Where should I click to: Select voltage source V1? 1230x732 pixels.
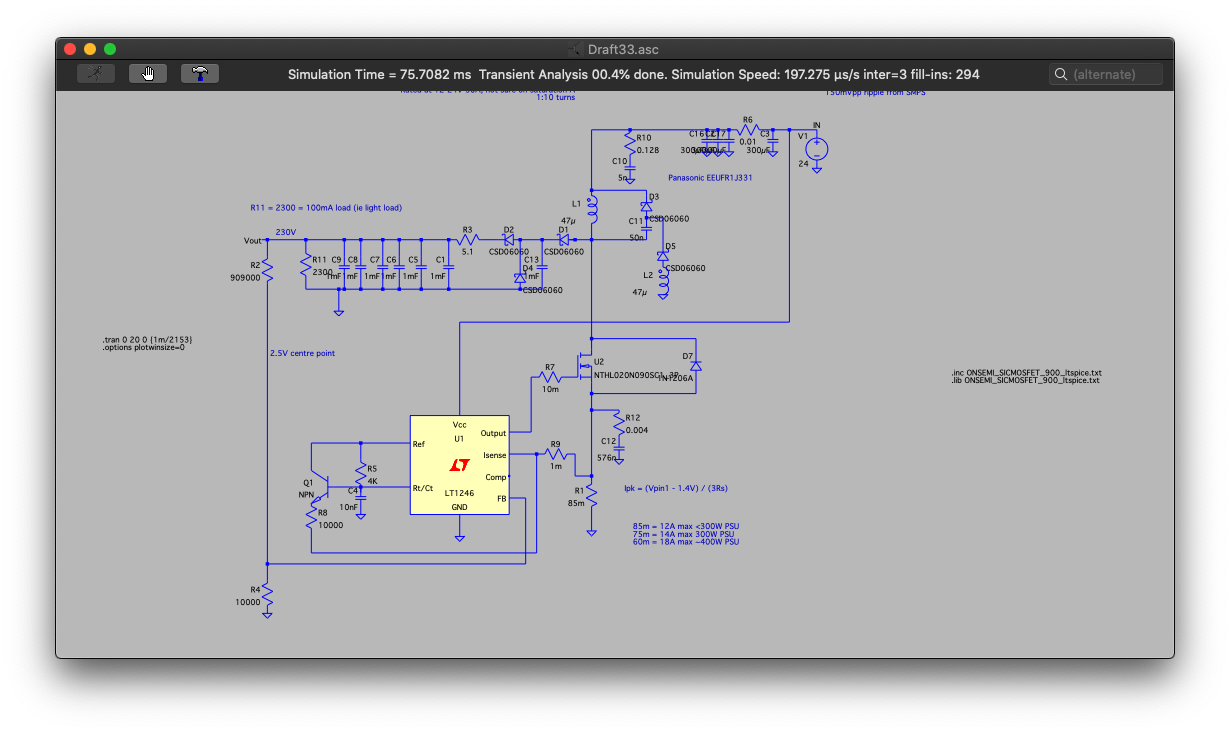(x=817, y=149)
